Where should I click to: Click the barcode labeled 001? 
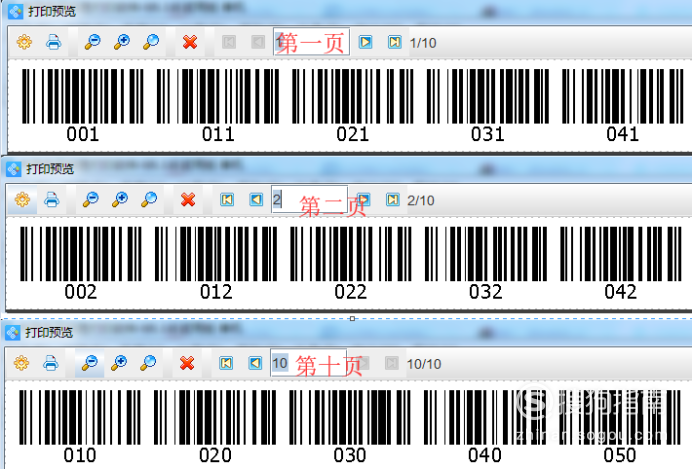tap(83, 96)
